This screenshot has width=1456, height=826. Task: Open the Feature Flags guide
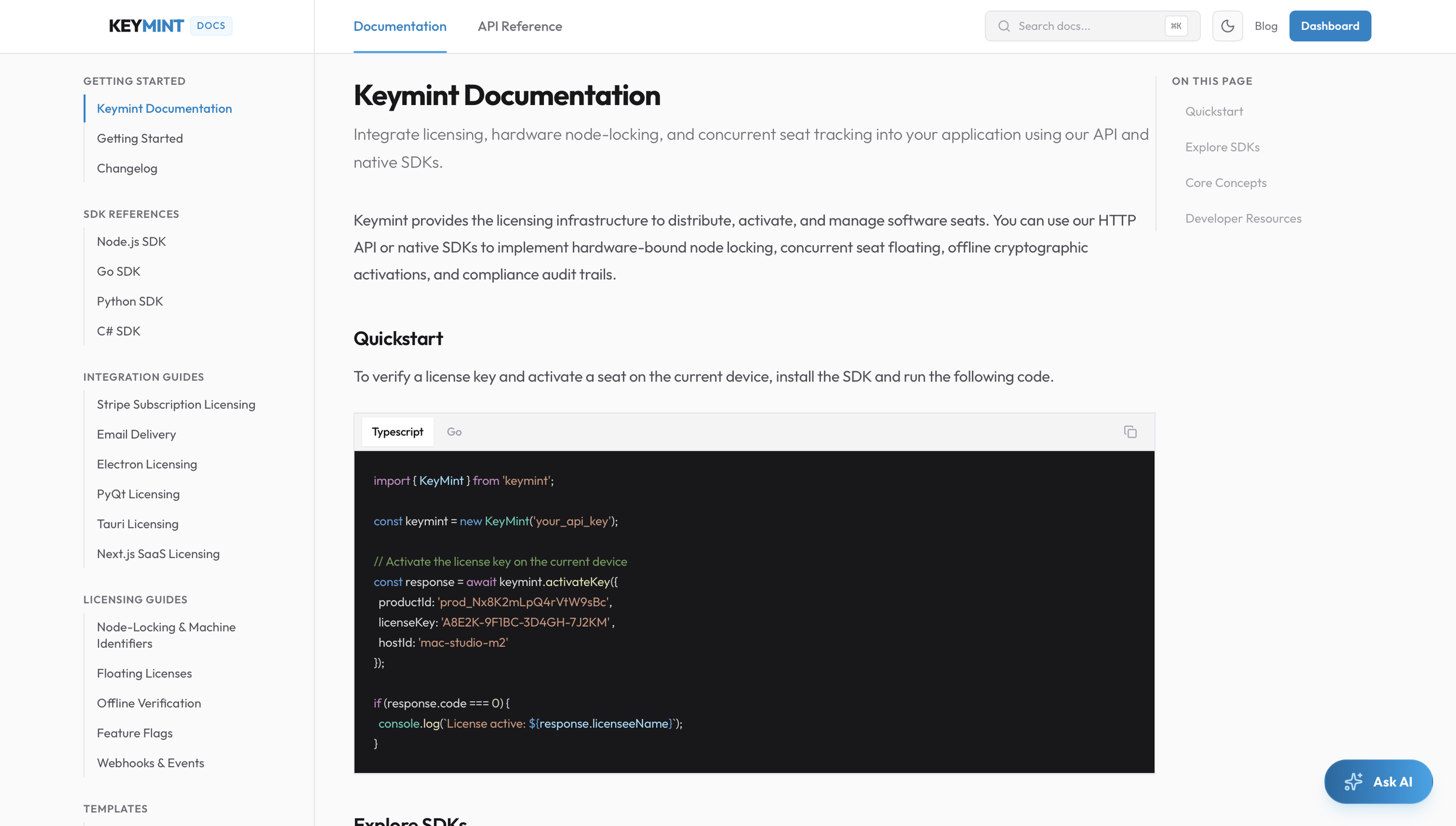click(135, 733)
